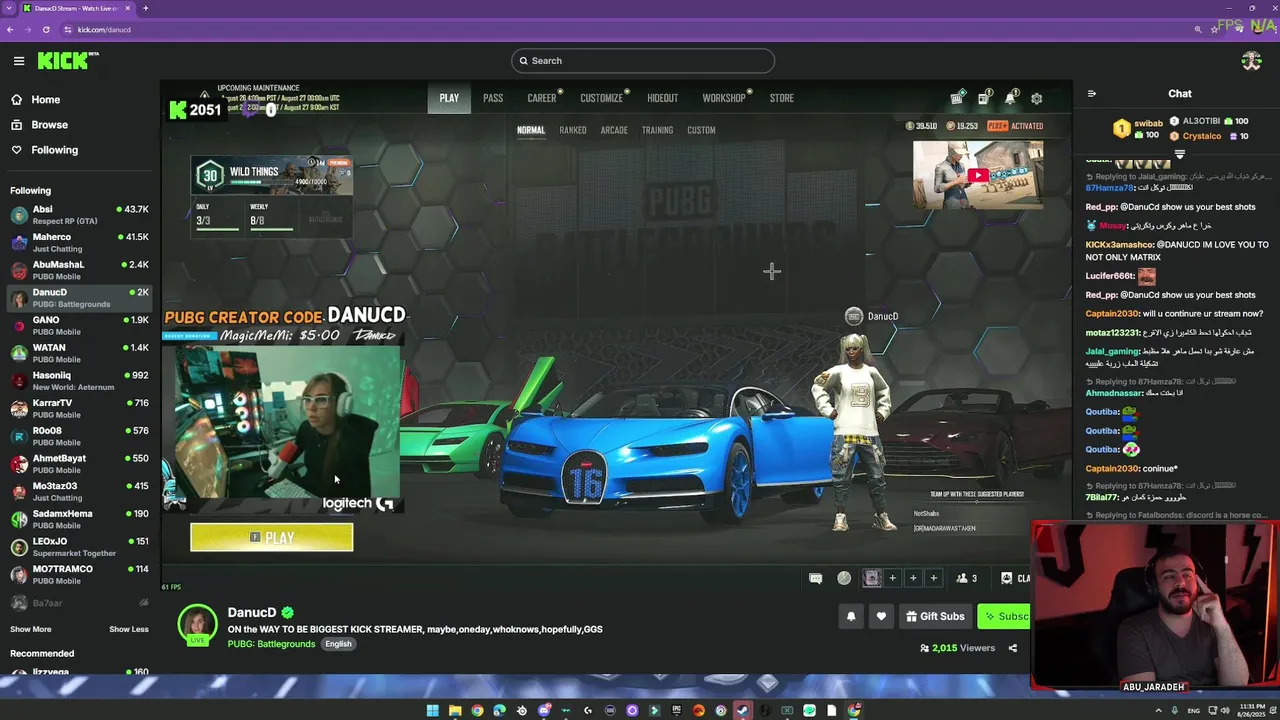The width and height of the screenshot is (1280, 720).
Task: Open Epic Games icon in taskbar
Action: (x=676, y=711)
